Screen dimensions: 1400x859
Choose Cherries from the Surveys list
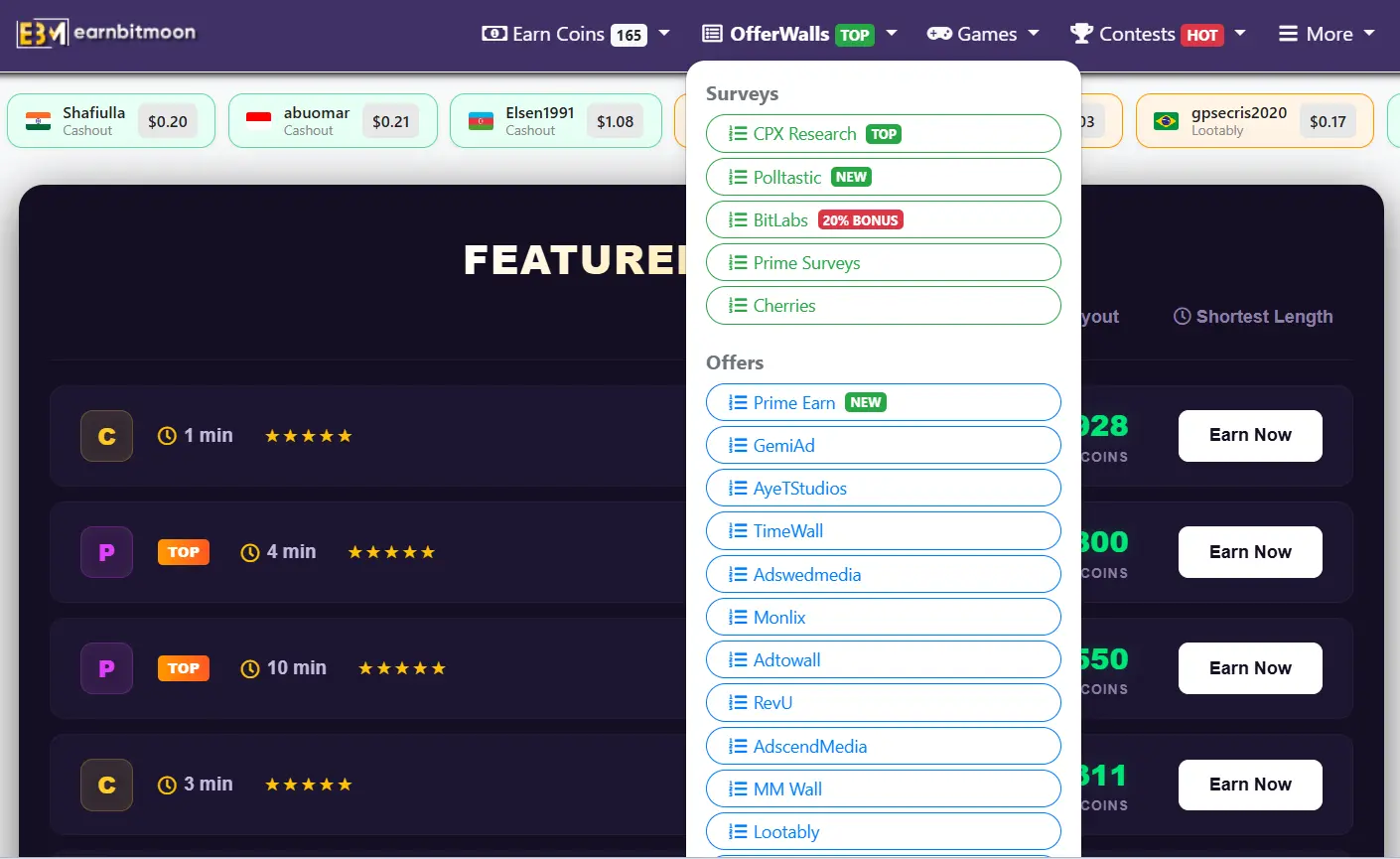pyautogui.click(x=884, y=306)
